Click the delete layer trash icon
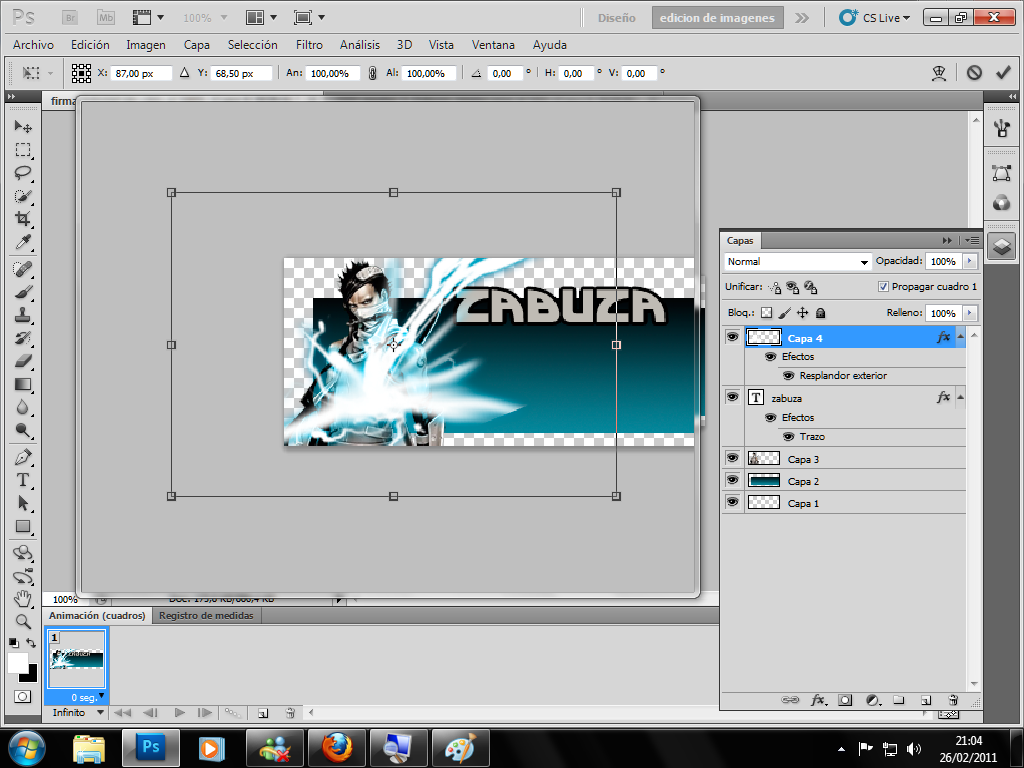Viewport: 1024px width, 768px height. click(953, 700)
